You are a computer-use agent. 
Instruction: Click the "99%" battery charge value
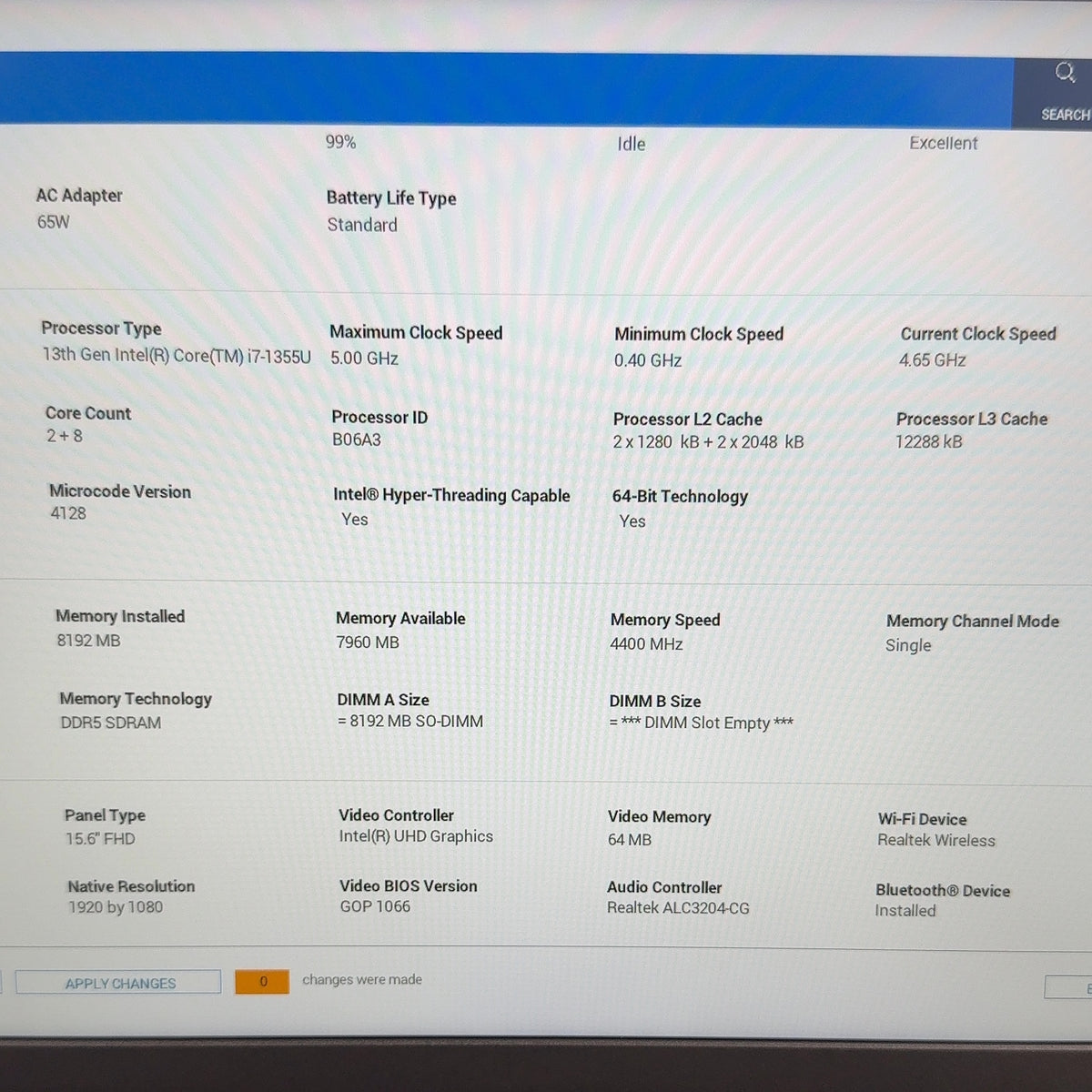tap(340, 142)
